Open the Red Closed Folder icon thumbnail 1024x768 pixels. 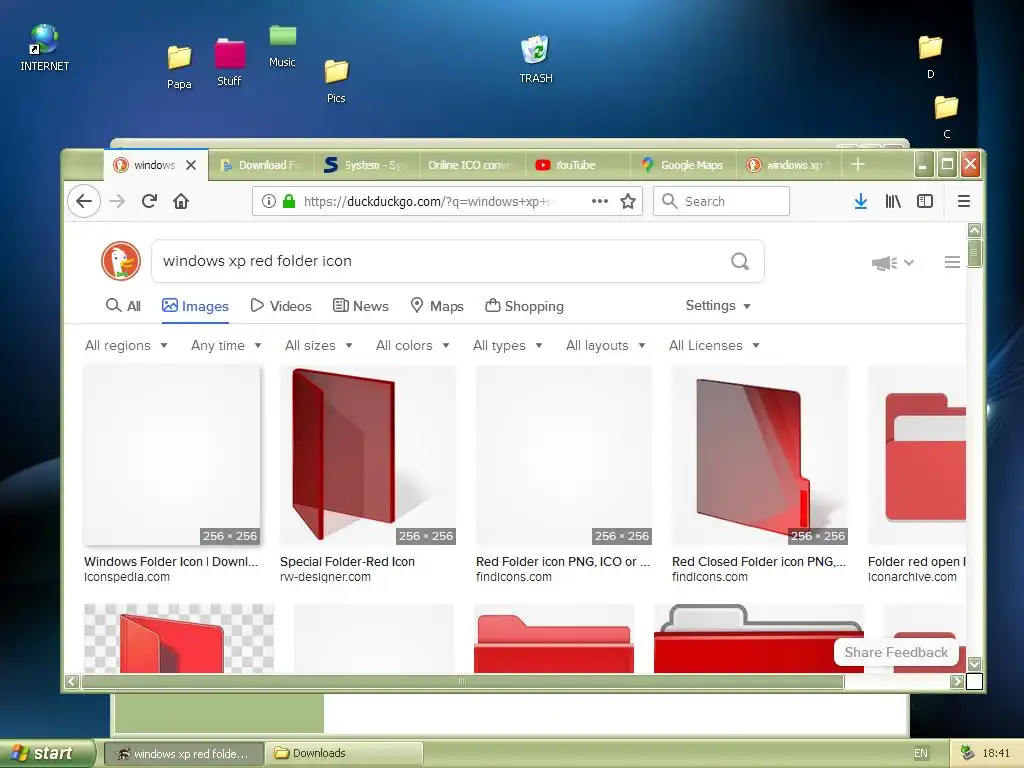tap(760, 455)
